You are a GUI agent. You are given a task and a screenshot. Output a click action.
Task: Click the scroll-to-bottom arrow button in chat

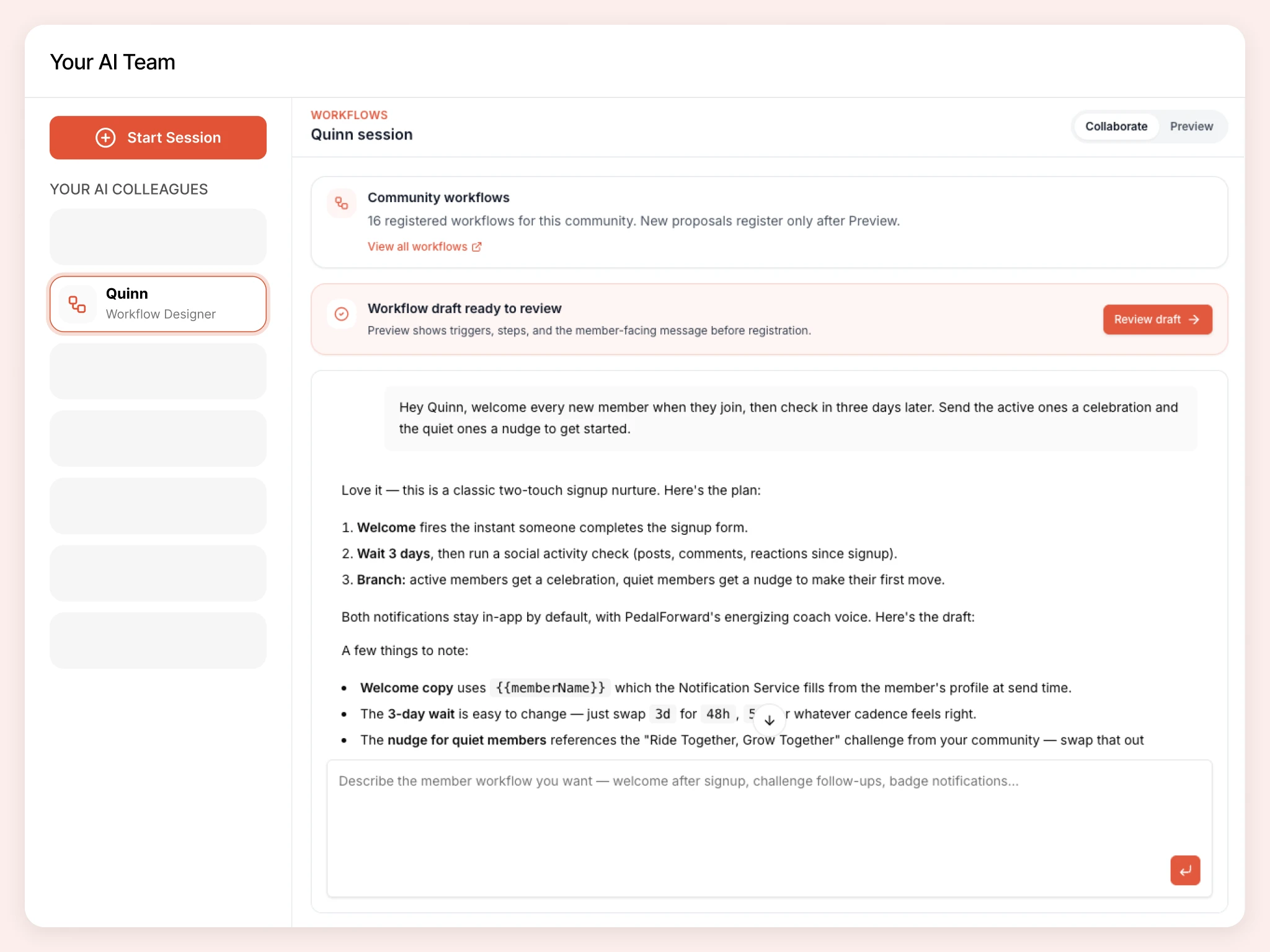(770, 720)
